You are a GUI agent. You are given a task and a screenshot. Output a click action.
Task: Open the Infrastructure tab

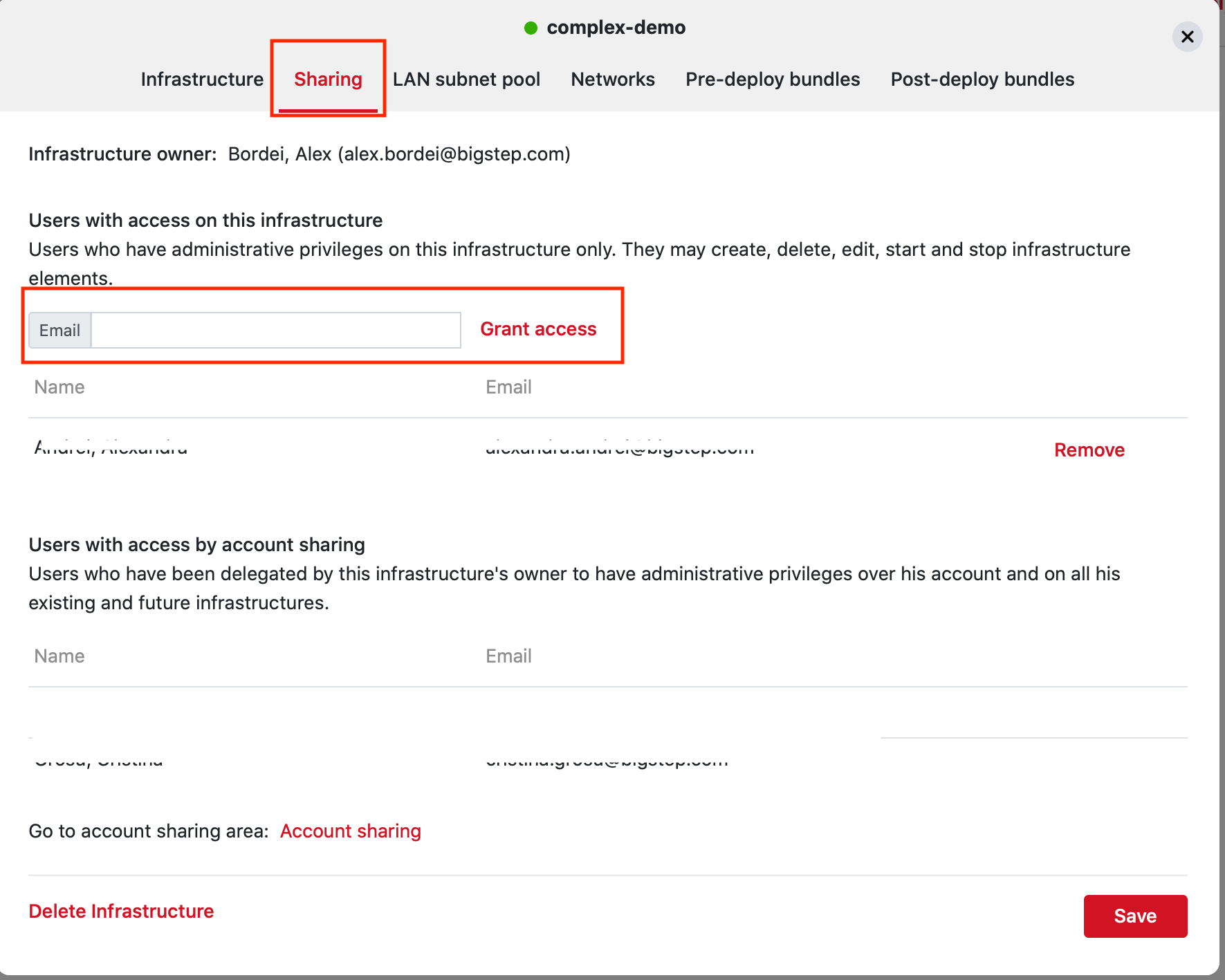click(202, 80)
